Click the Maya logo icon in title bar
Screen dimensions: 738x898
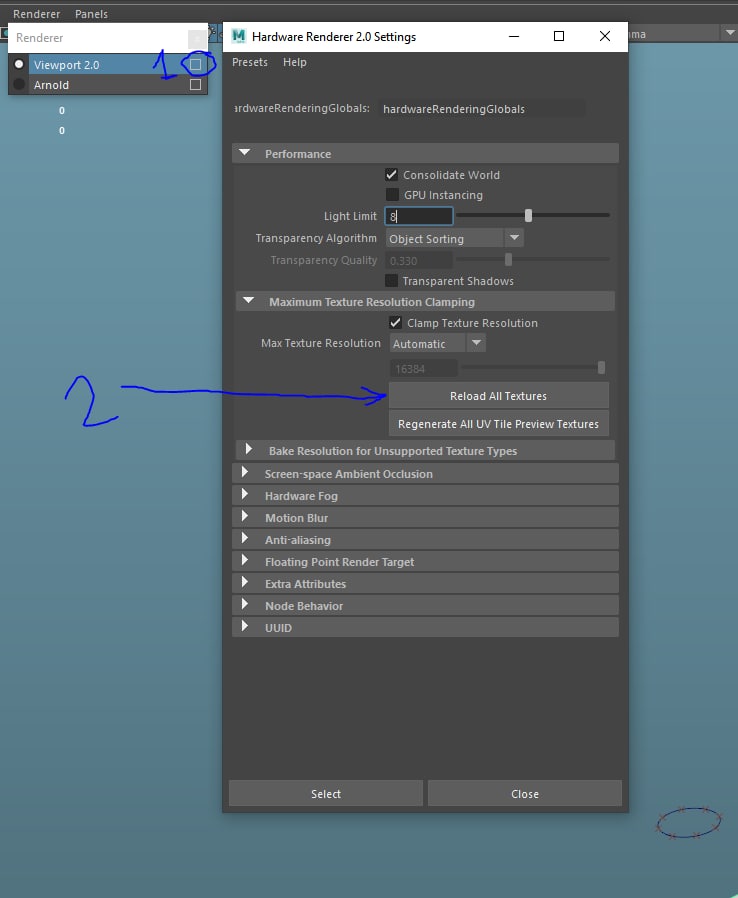(238, 36)
